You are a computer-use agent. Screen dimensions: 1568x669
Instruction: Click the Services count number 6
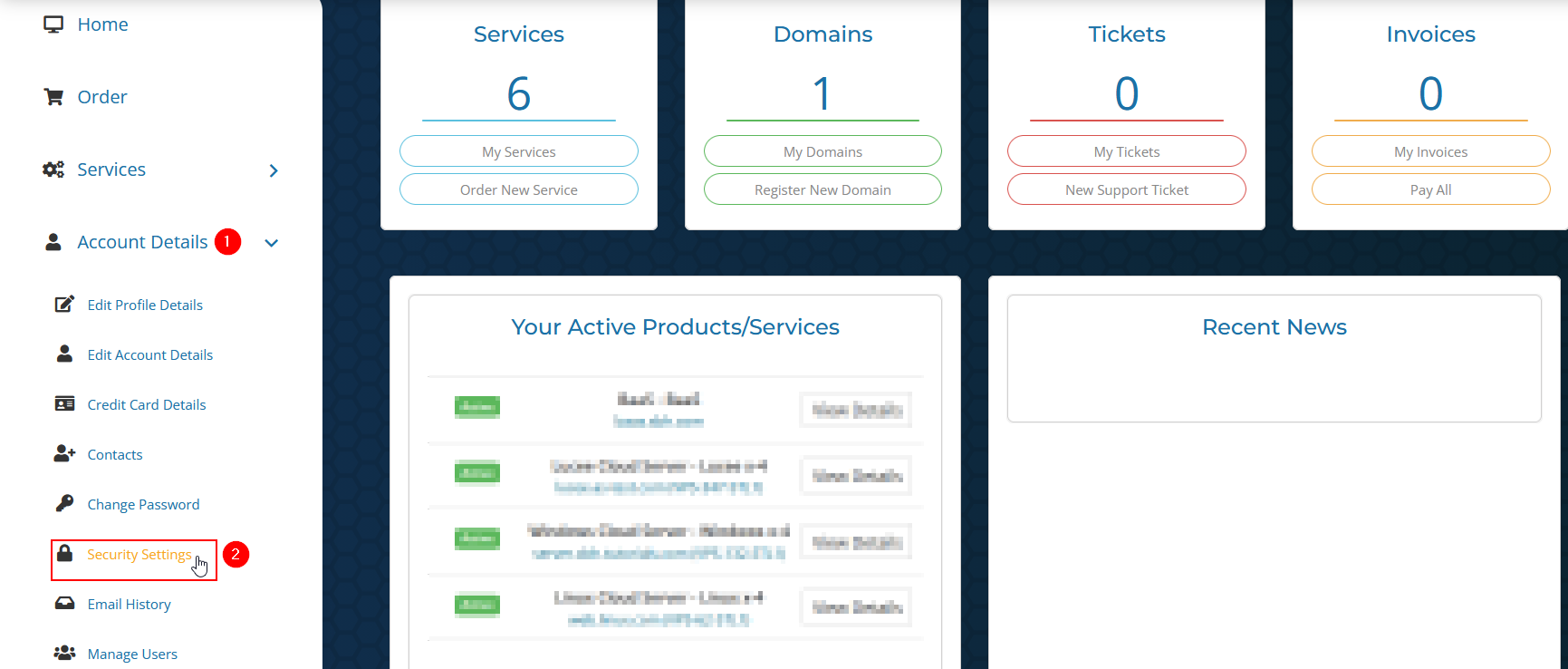coord(518,94)
